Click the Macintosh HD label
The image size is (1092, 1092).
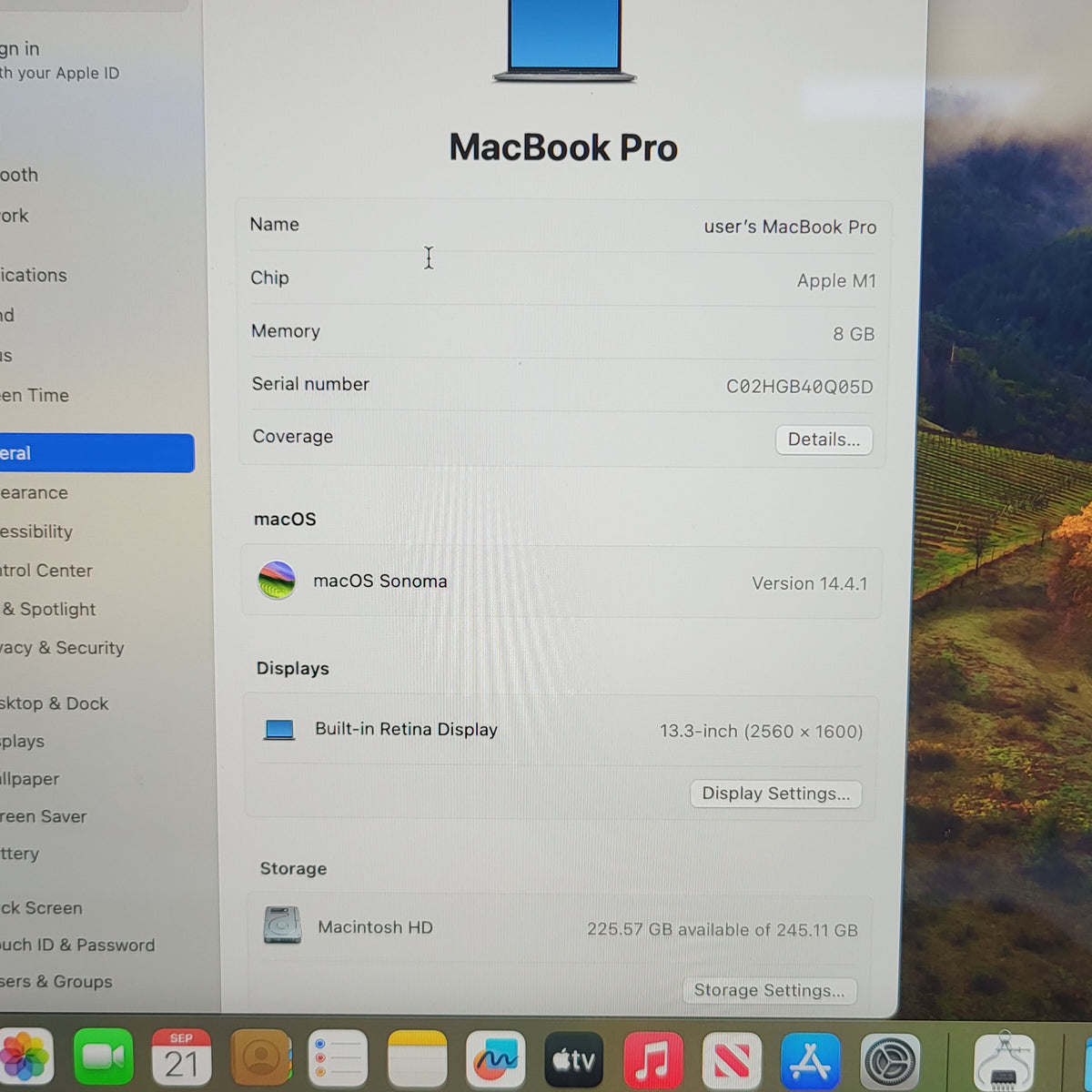click(375, 927)
